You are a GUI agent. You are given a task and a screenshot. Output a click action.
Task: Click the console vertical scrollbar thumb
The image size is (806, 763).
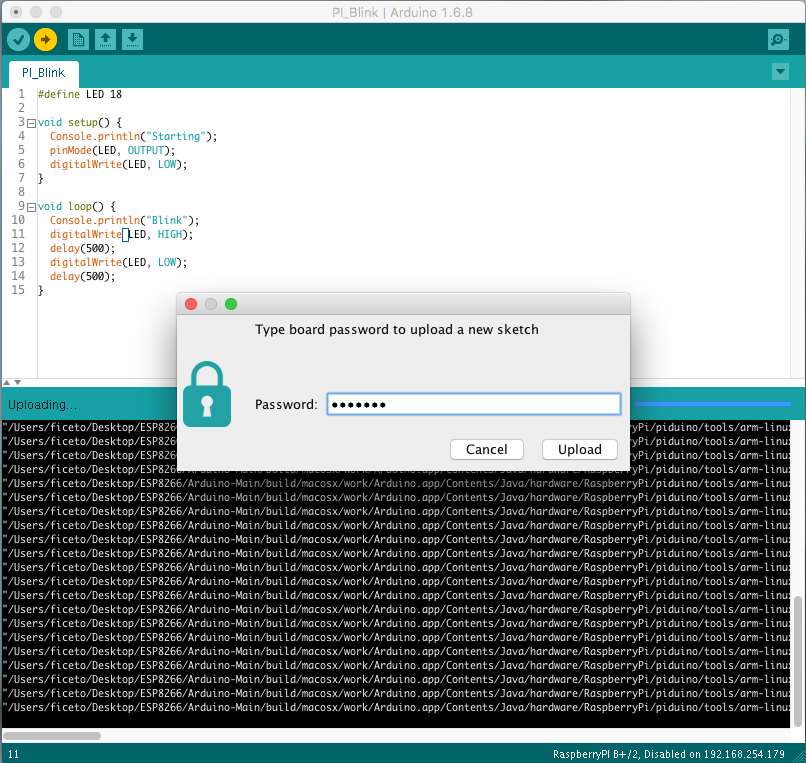797,661
